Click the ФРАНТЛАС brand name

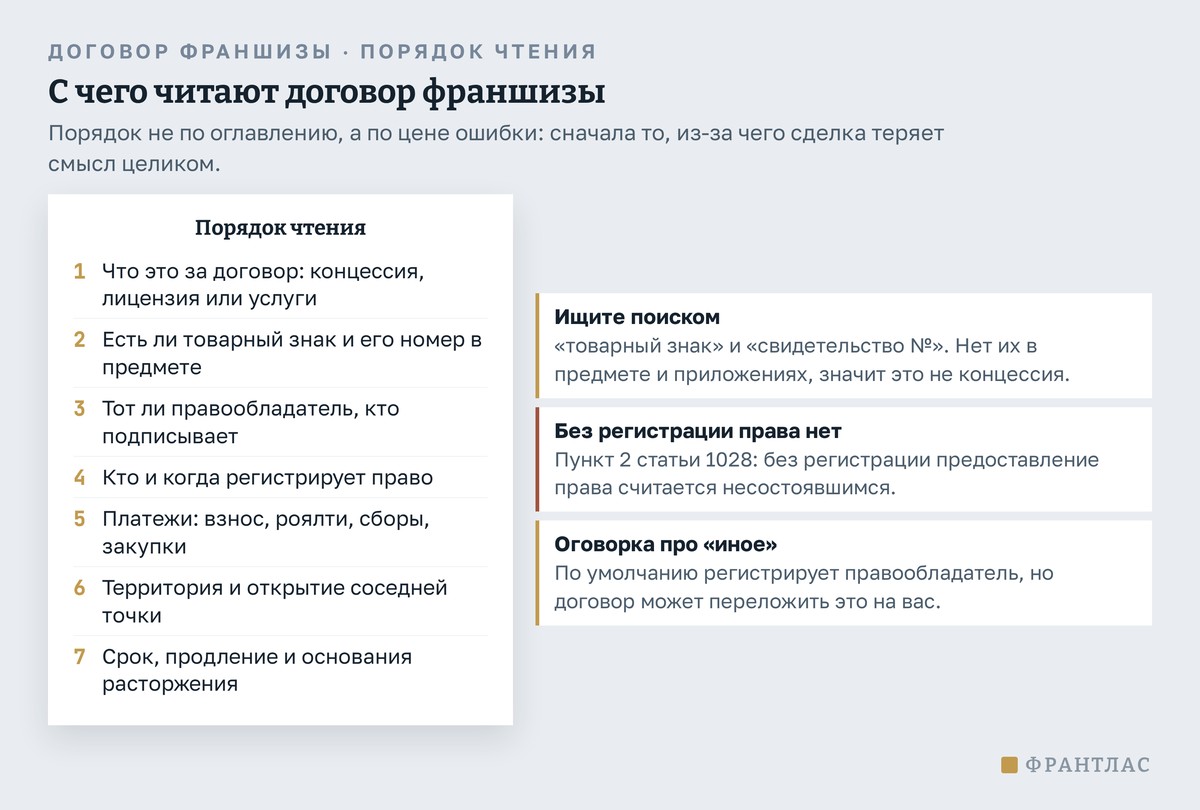(1088, 765)
